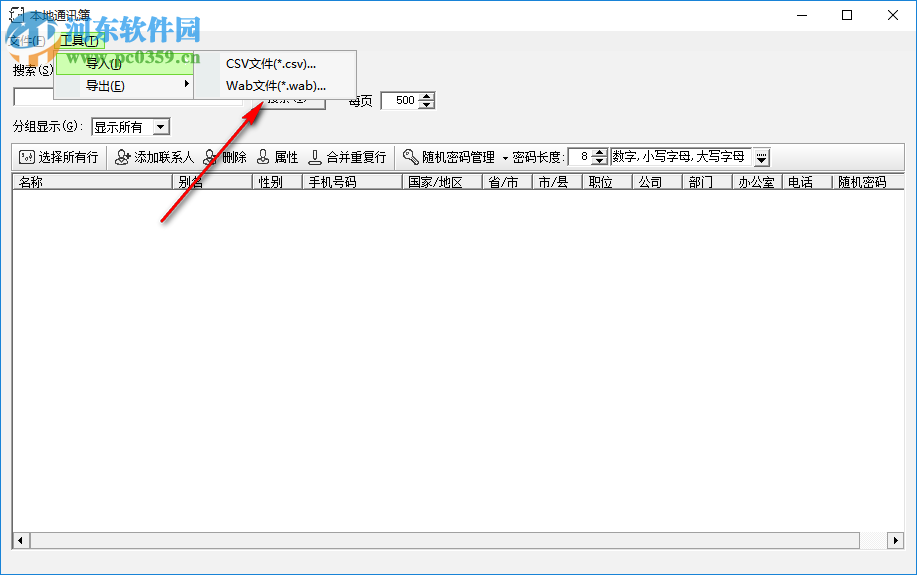
Task: Click the Merge Duplicate Rows icon
Action: pos(315,157)
